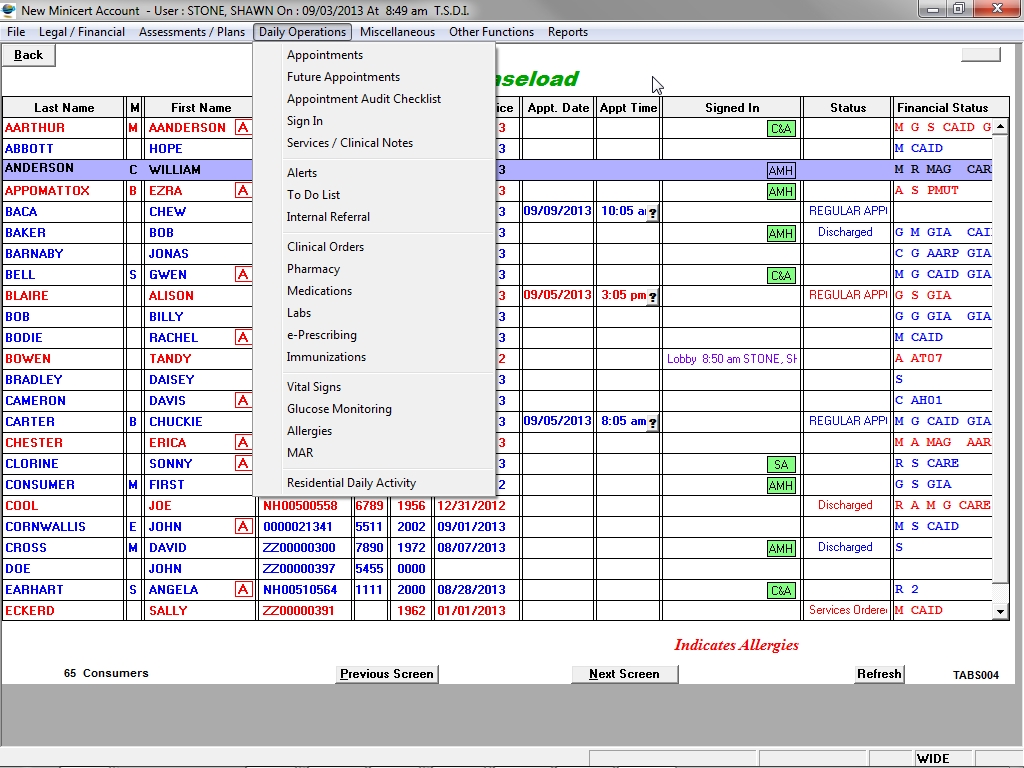Click the allergy indicator for AARTHUR

(243, 127)
